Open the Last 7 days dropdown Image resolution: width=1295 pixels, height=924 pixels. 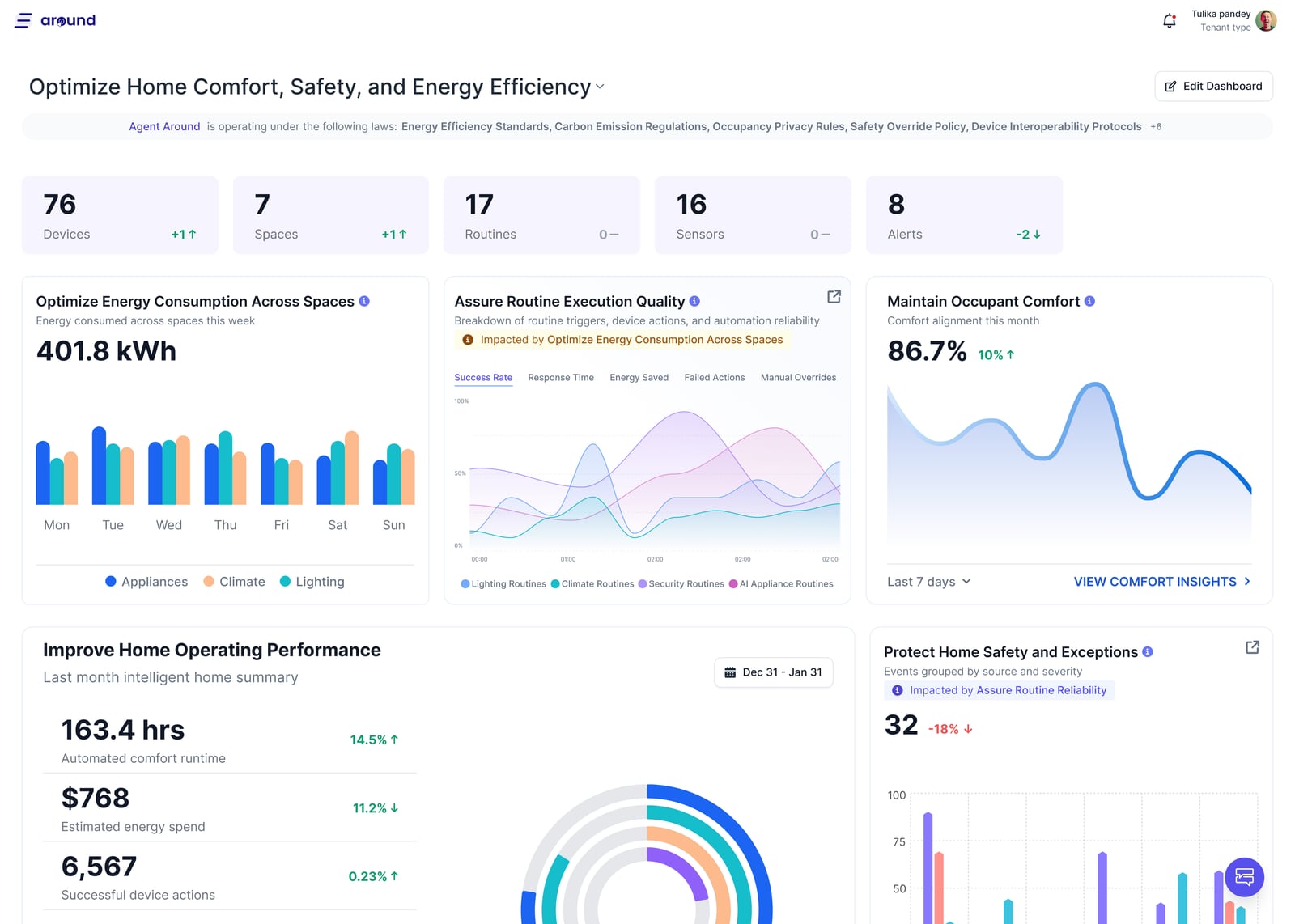928,582
